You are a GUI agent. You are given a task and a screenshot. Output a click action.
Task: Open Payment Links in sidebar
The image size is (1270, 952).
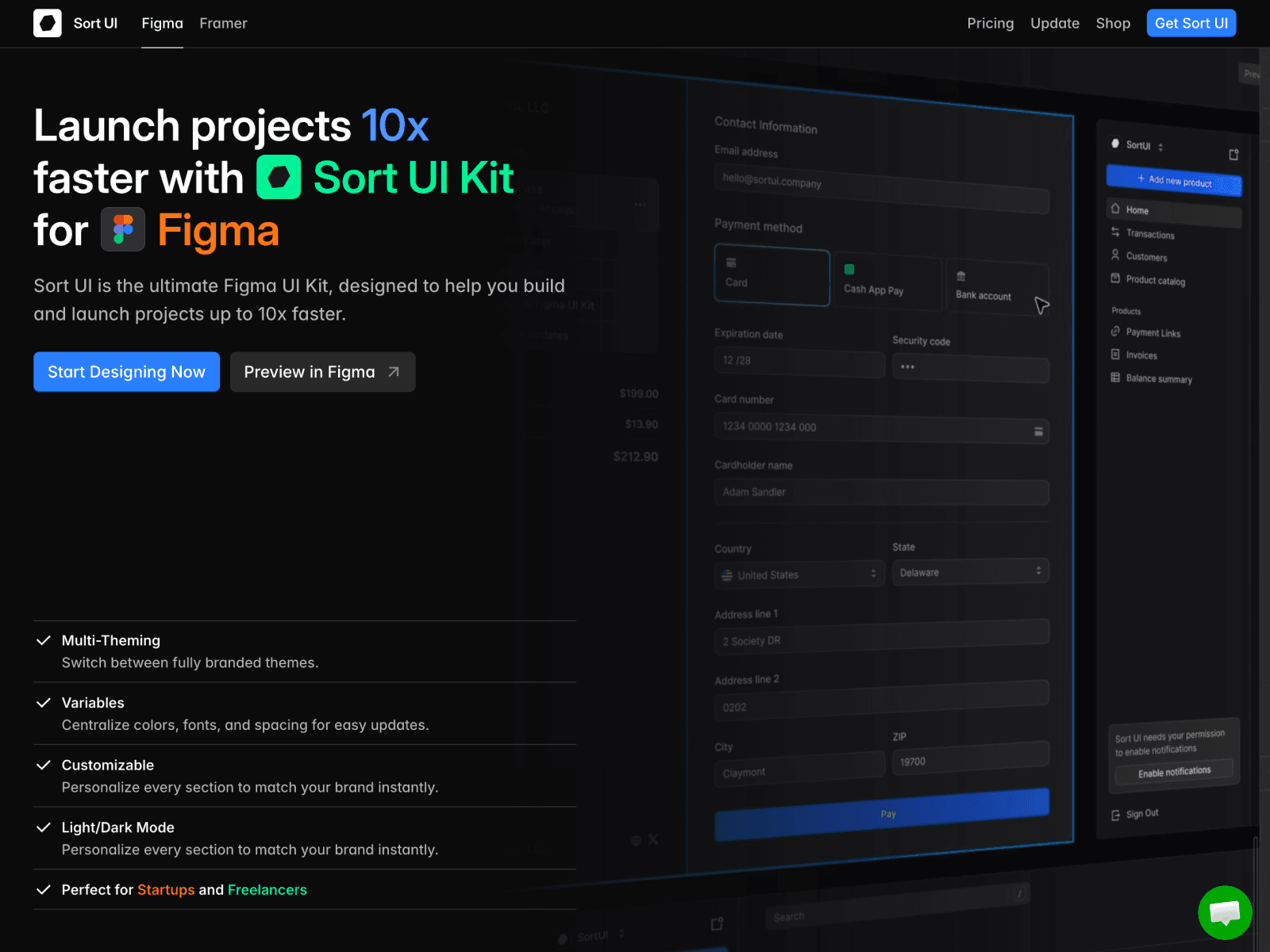pos(1153,333)
